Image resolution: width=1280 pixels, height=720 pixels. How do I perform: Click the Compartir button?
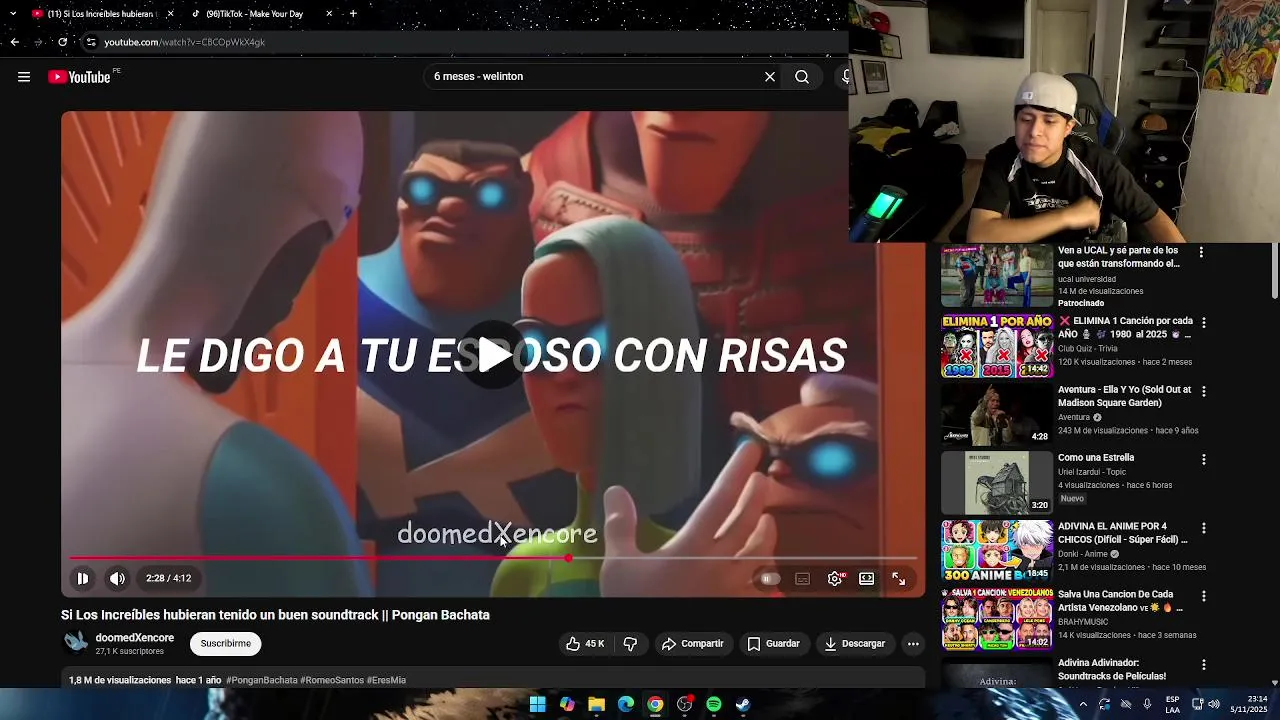tap(692, 644)
